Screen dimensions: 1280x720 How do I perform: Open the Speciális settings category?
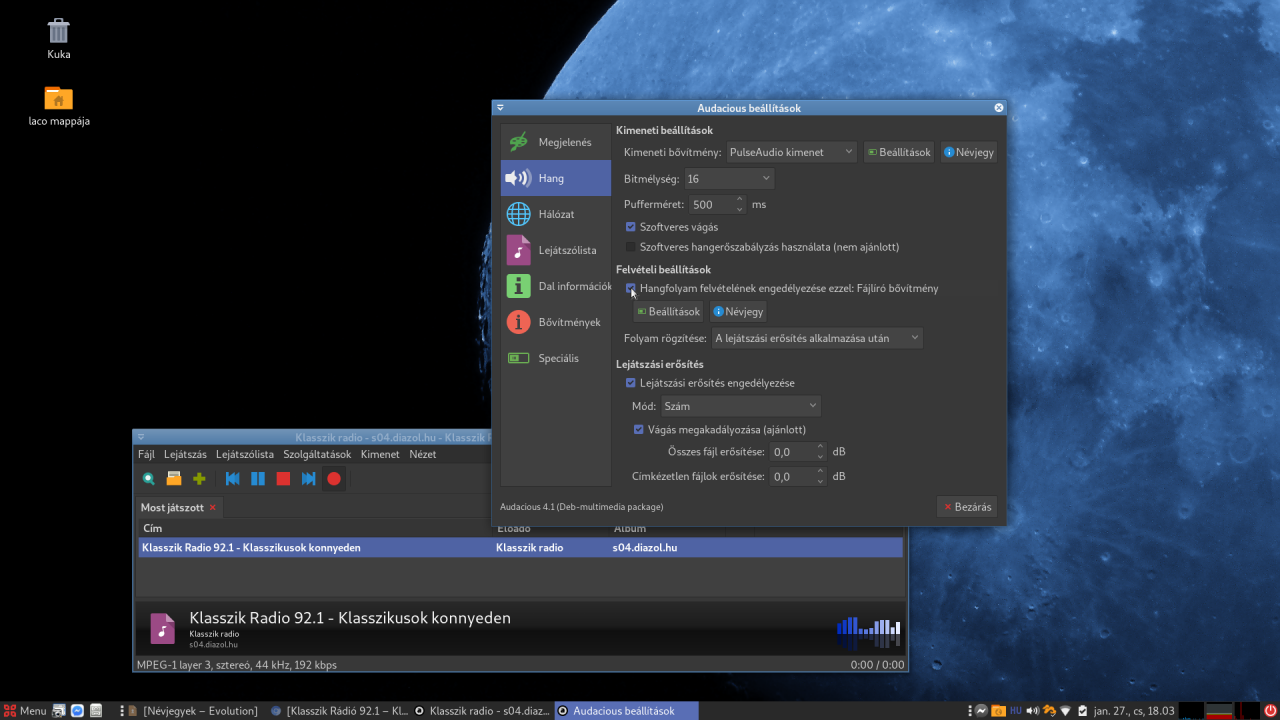(556, 358)
